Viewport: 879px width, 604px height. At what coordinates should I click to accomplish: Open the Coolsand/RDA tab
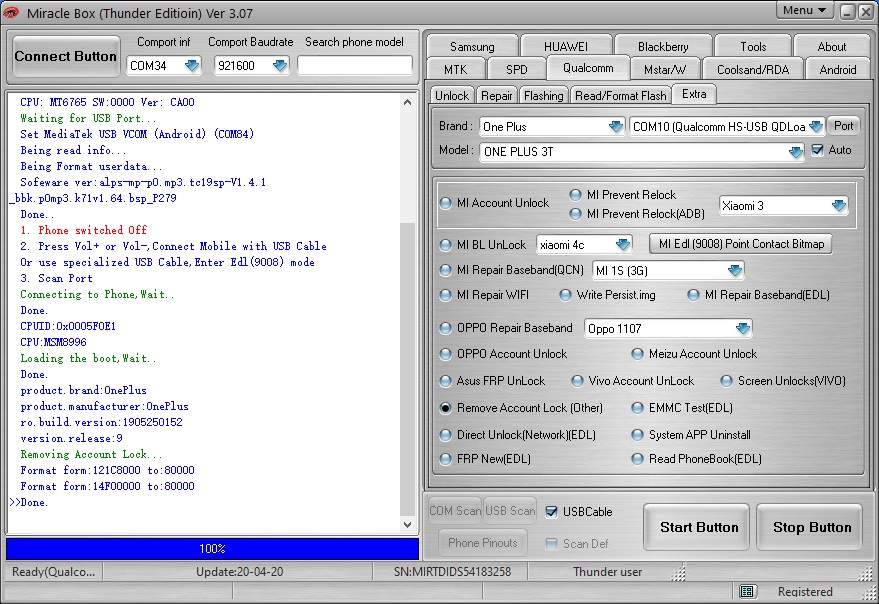[x=753, y=70]
